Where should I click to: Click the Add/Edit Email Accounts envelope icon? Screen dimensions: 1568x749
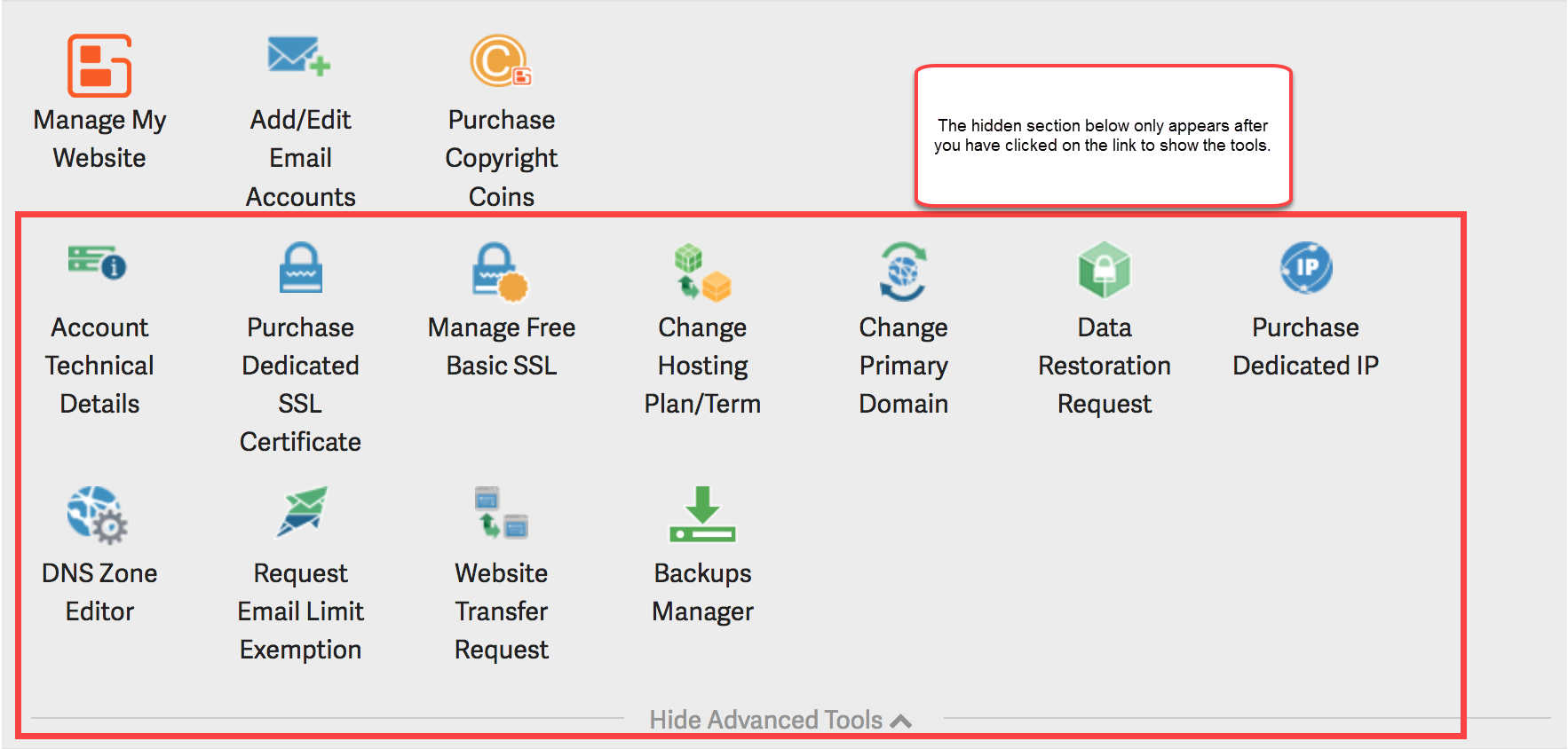coord(299,57)
